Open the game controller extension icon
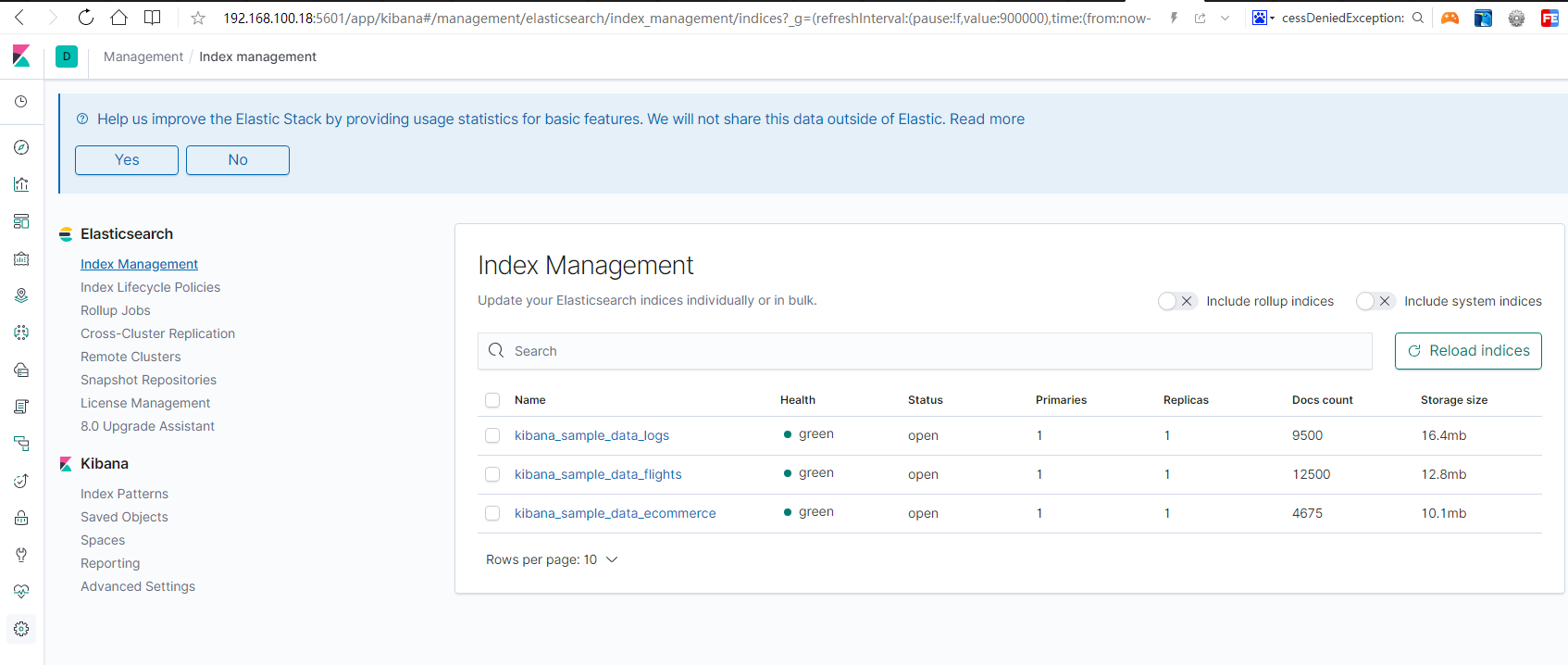1568x665 pixels. [1450, 18]
